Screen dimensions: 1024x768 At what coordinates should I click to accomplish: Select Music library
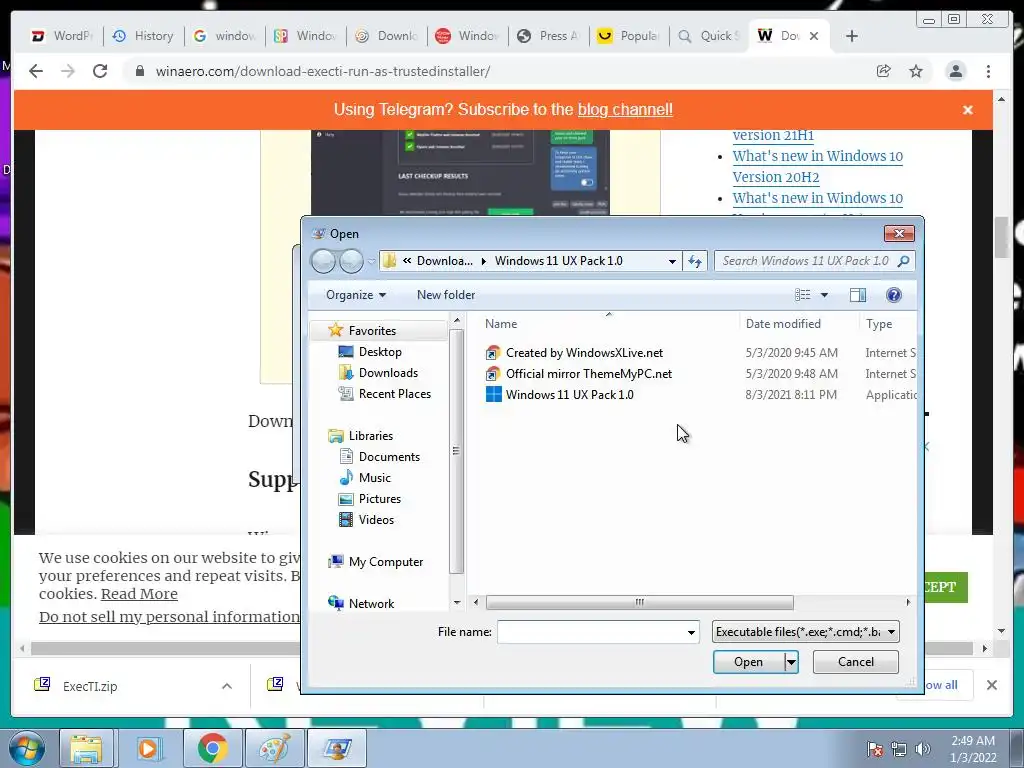click(x=374, y=478)
